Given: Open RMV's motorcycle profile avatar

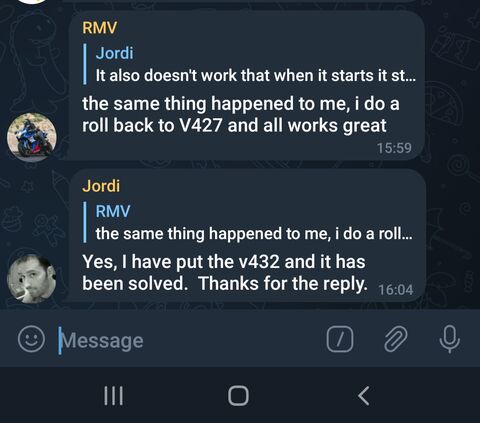Looking at the screenshot, I should [32, 137].
